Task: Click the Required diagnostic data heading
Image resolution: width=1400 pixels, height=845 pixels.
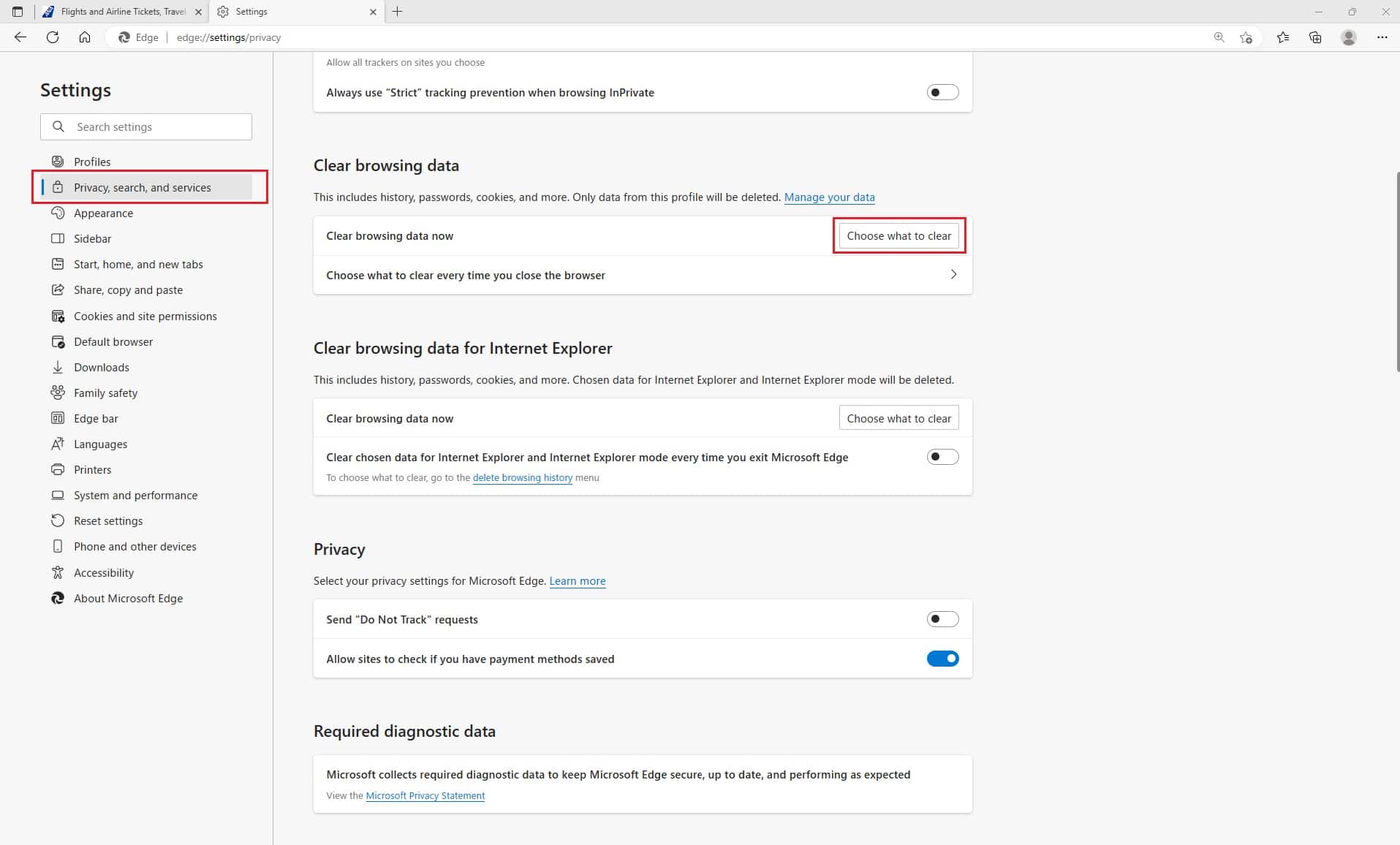Action: tap(404, 731)
